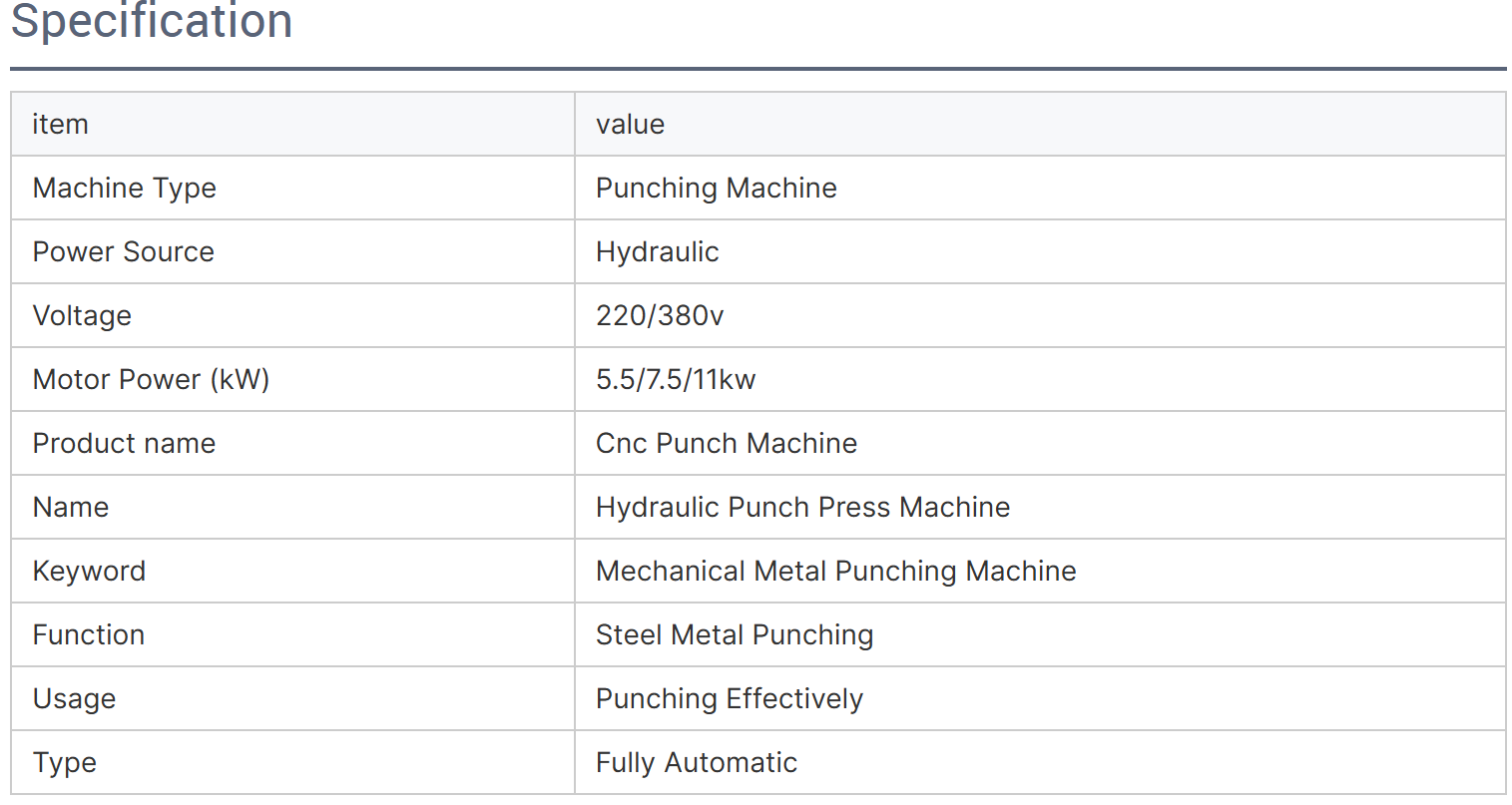Click 'Hydraulic Punch Press Machine' text
Image resolution: width=1512 pixels, height=805 pixels.
click(802, 508)
